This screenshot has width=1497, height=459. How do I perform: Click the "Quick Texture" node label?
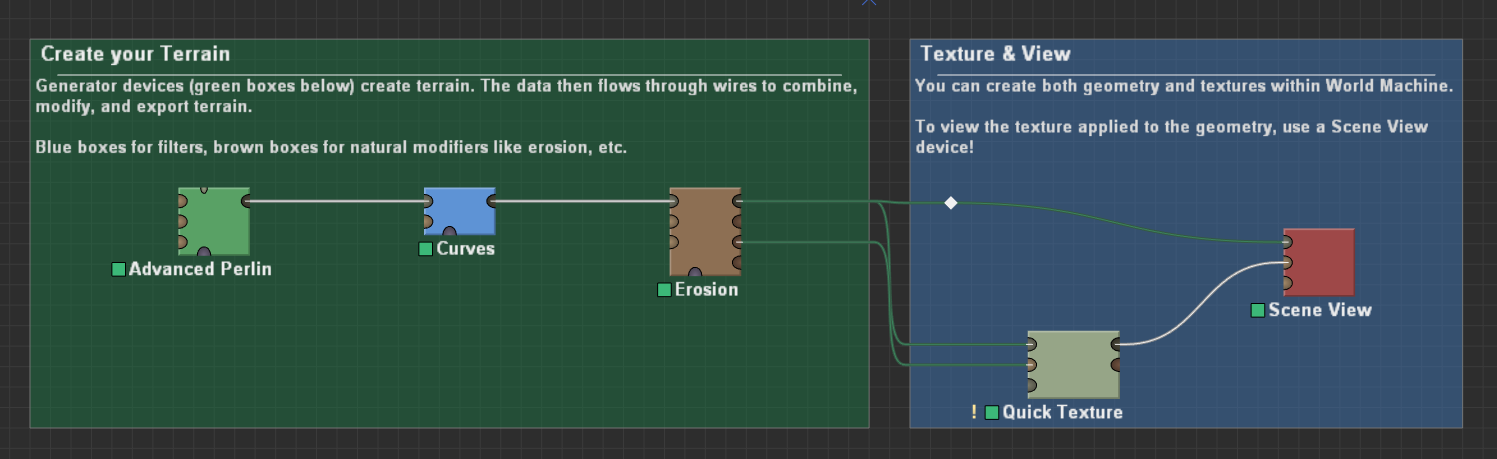(1063, 412)
